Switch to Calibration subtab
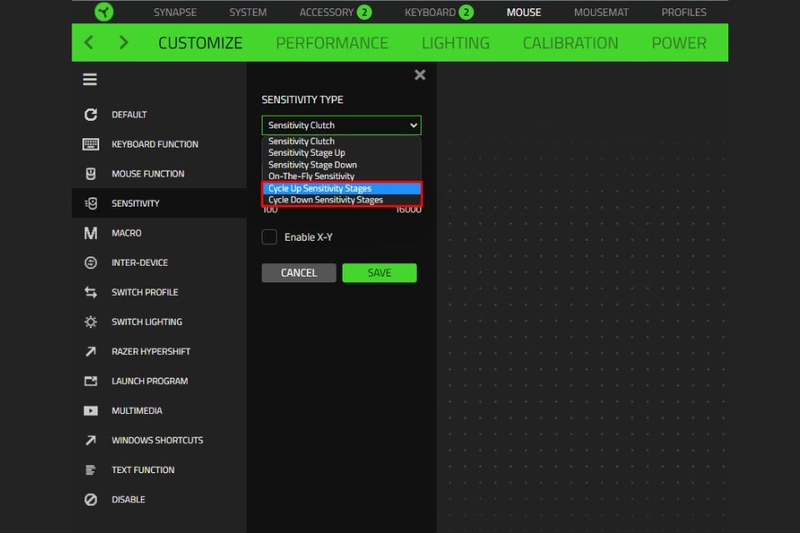 point(570,43)
